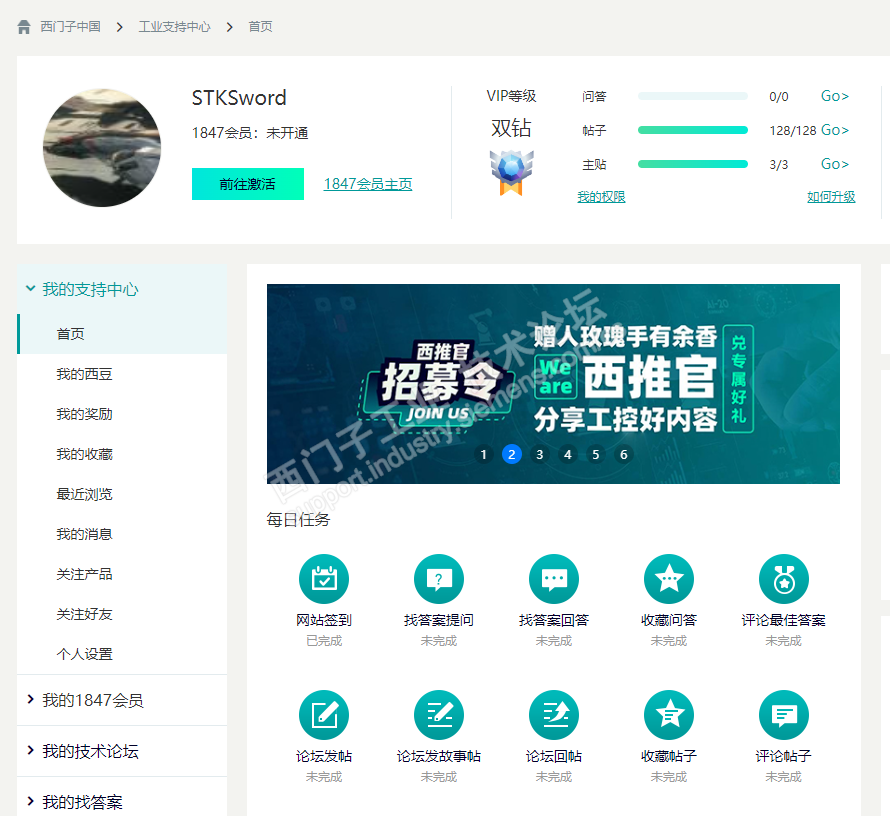Open the 评论最佳答案 medal icon
The image size is (890, 816).
pyautogui.click(x=784, y=579)
